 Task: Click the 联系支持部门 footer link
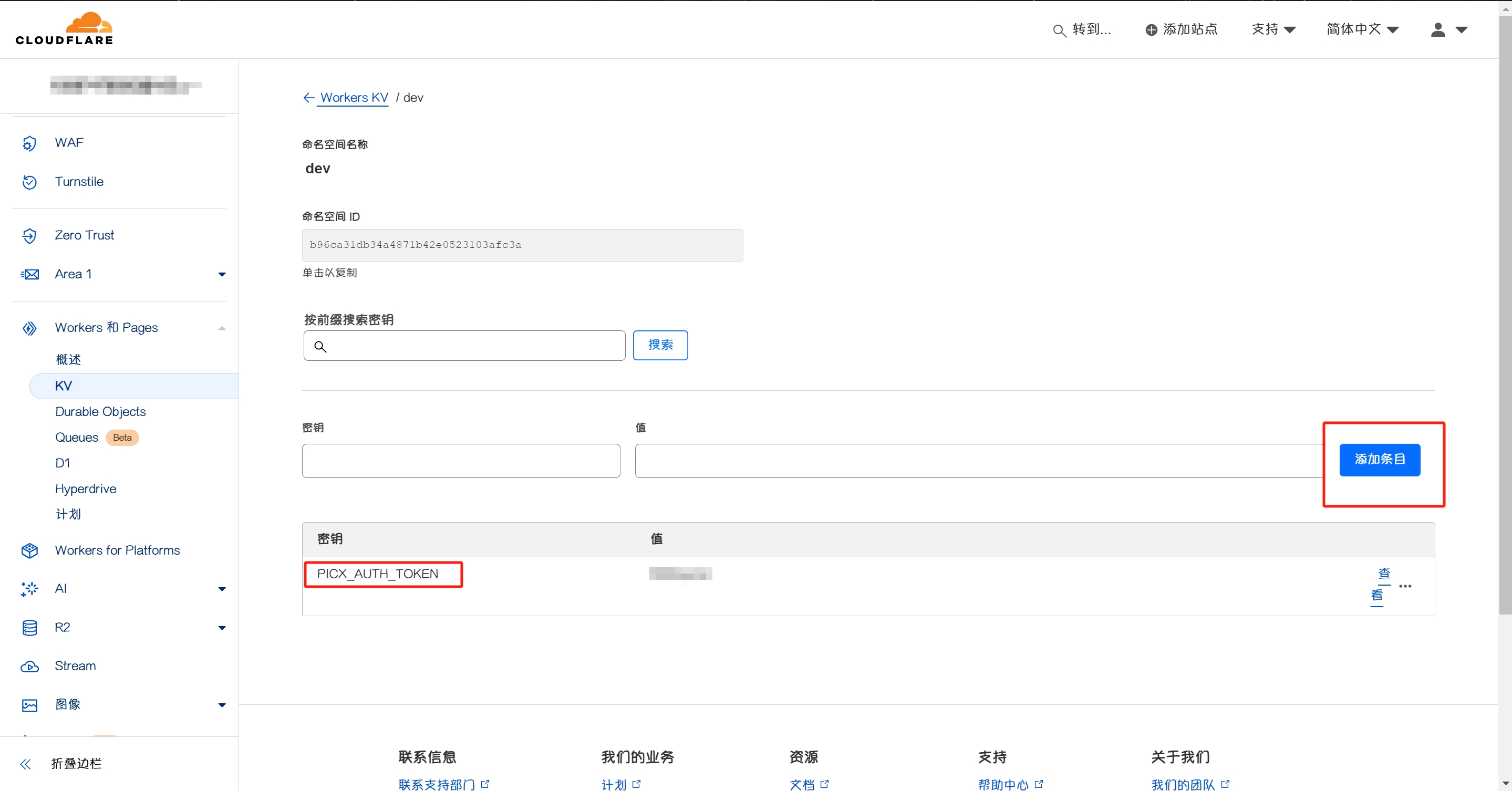436,785
